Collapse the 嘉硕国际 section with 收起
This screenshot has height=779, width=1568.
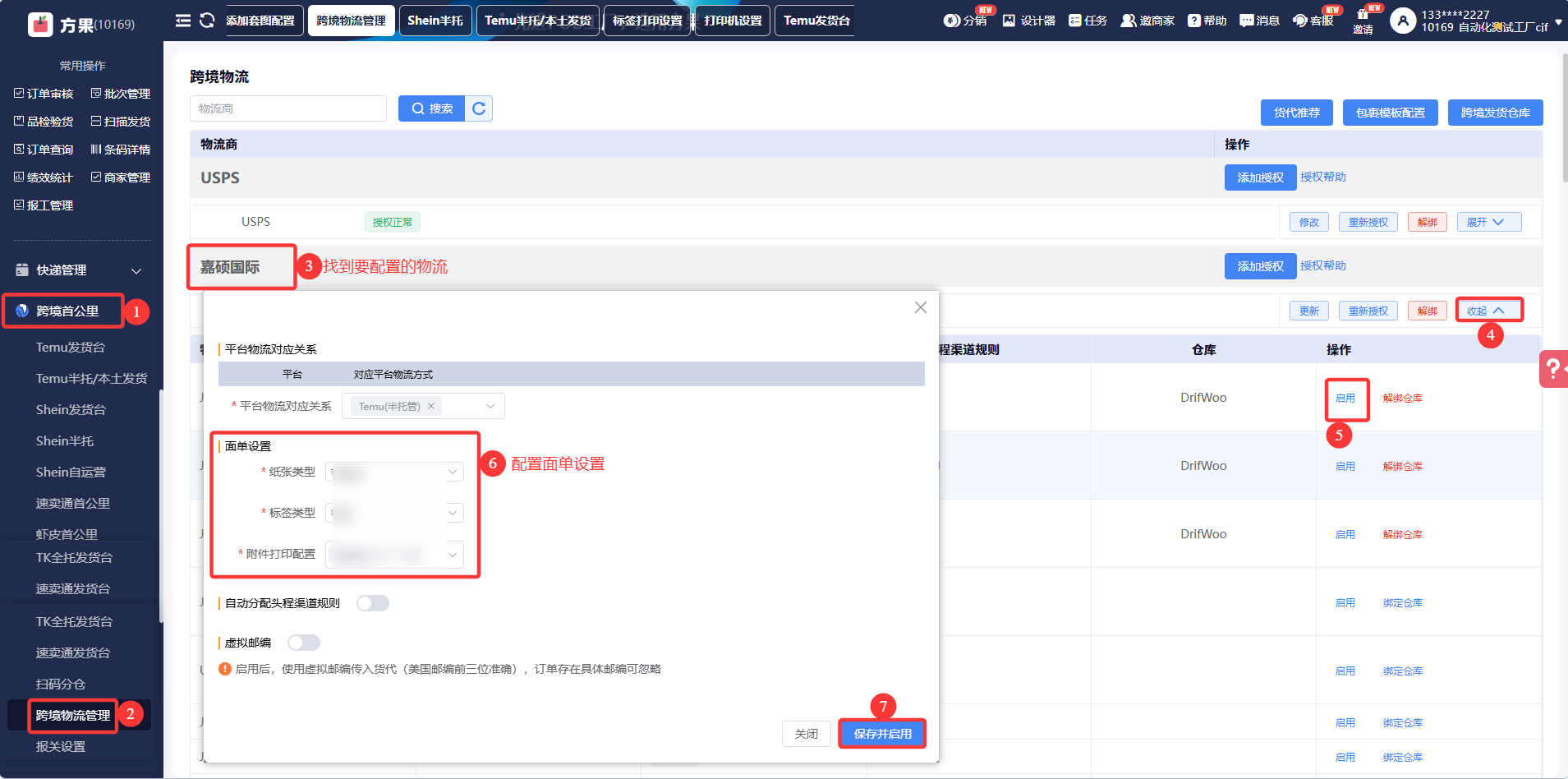1489,311
